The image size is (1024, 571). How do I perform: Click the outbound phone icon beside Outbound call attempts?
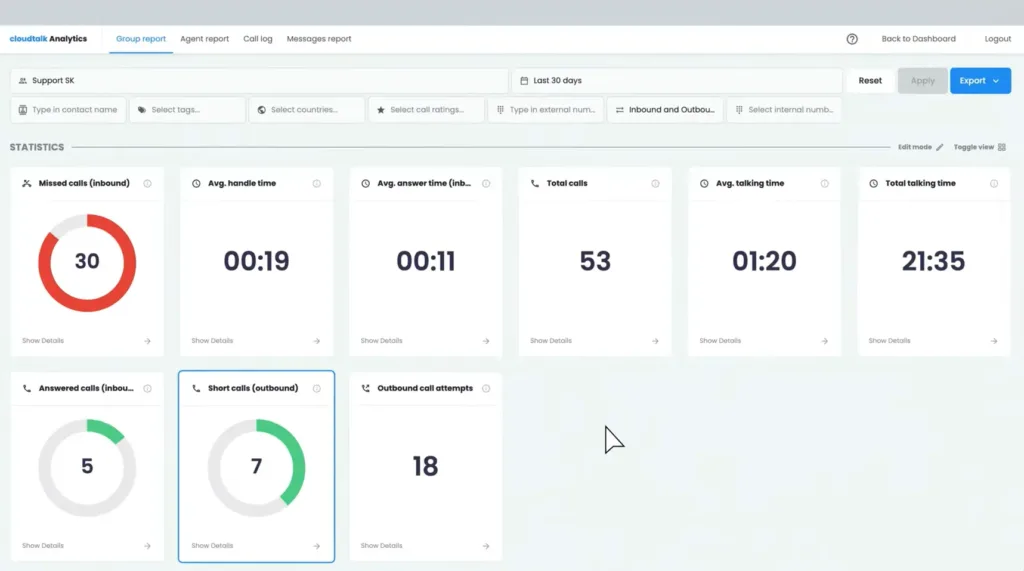(x=366, y=388)
